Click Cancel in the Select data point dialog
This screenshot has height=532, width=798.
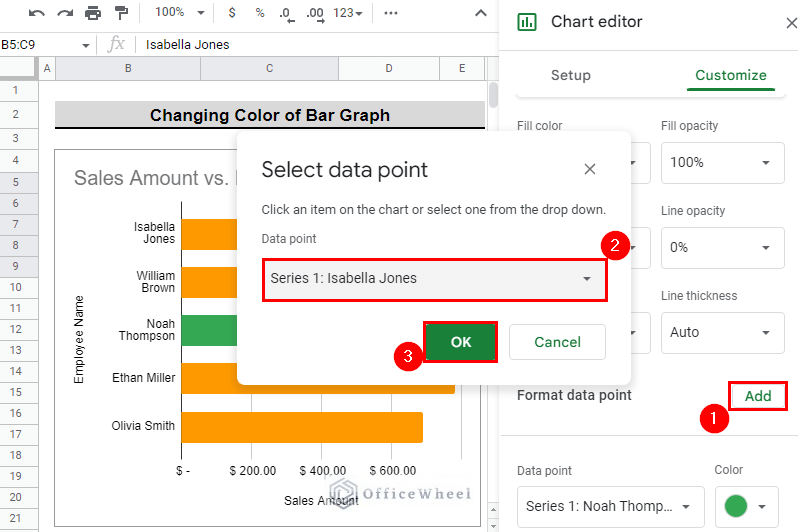[x=557, y=342]
